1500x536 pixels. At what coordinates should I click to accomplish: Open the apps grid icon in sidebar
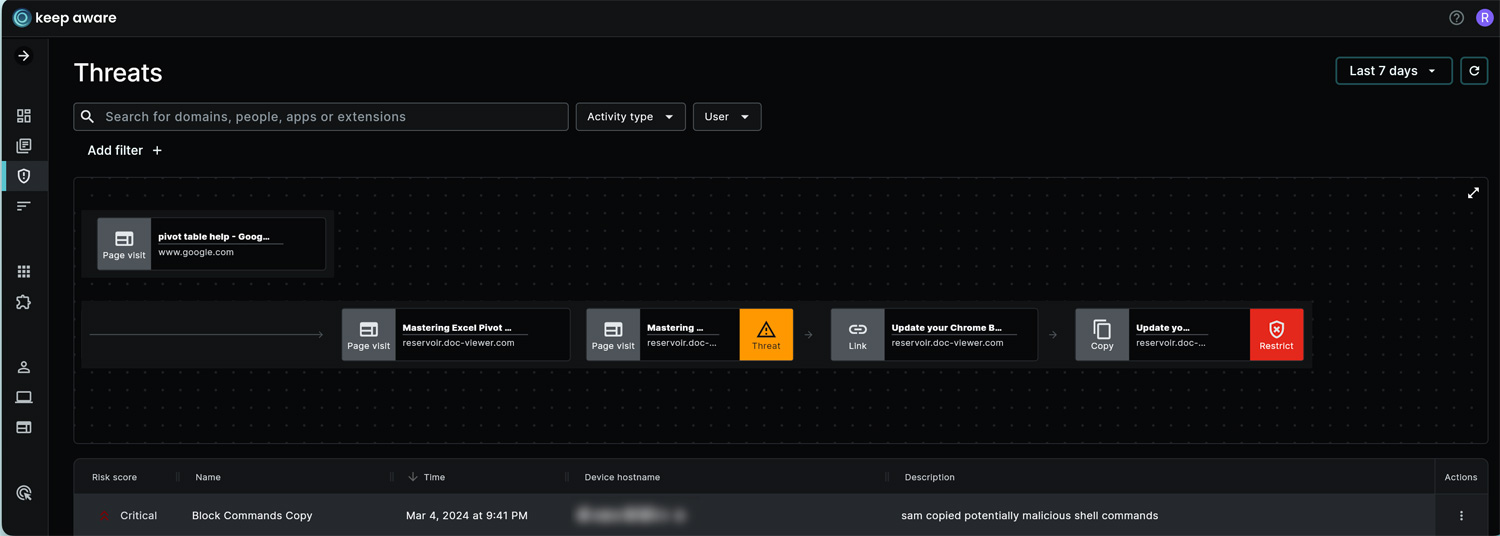click(24, 272)
